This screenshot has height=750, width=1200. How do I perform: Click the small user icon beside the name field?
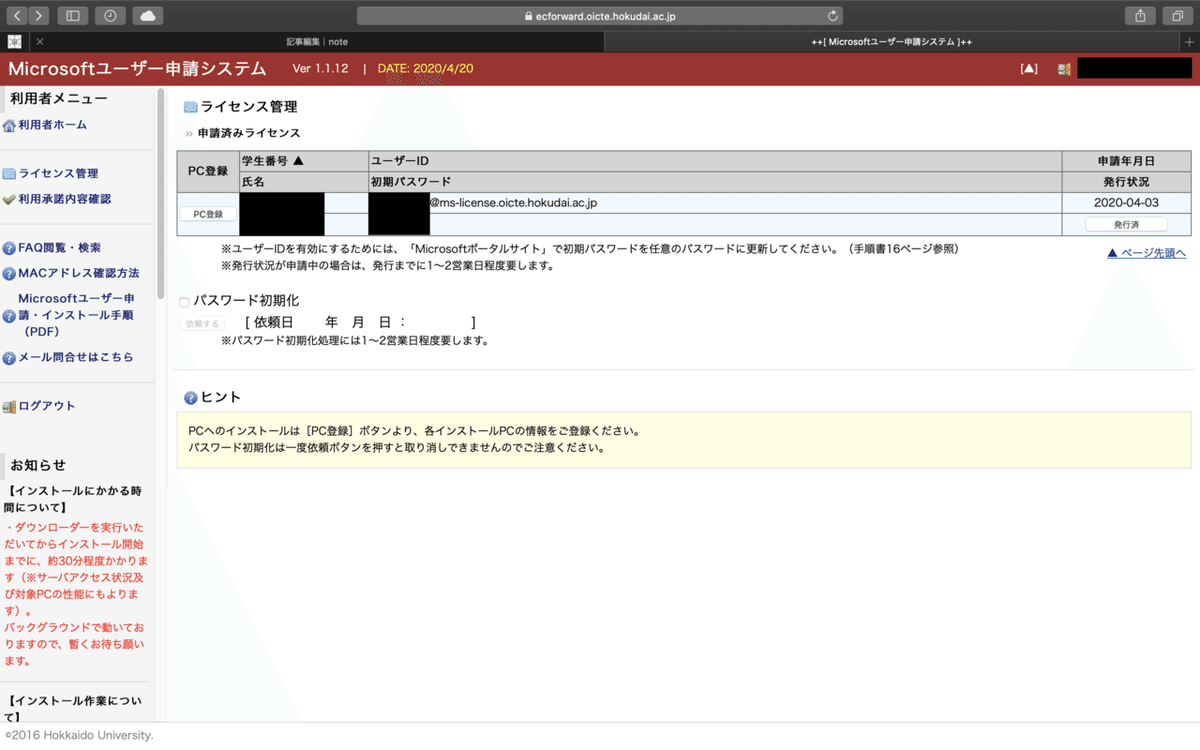tap(1063, 67)
